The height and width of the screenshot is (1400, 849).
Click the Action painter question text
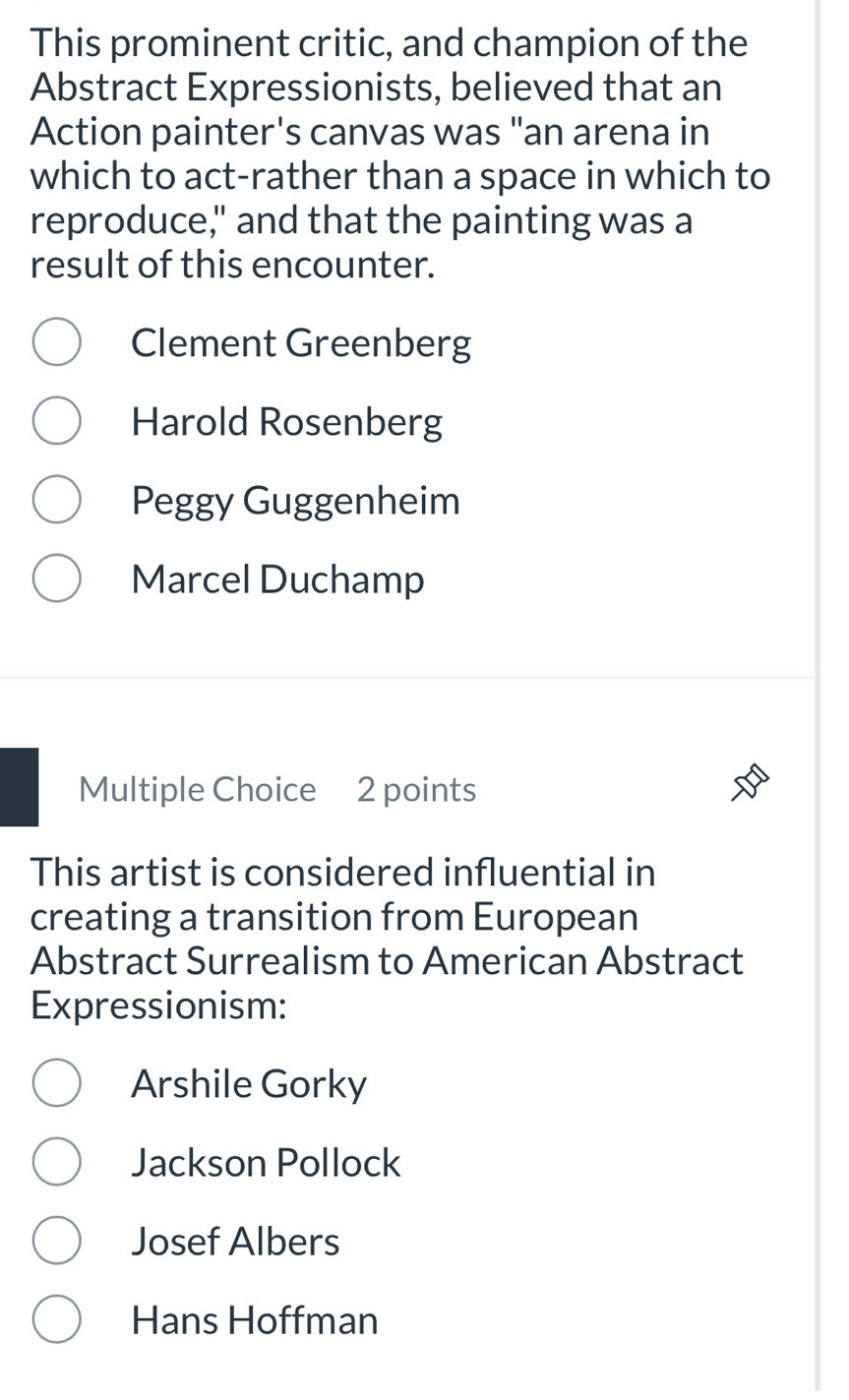394,152
